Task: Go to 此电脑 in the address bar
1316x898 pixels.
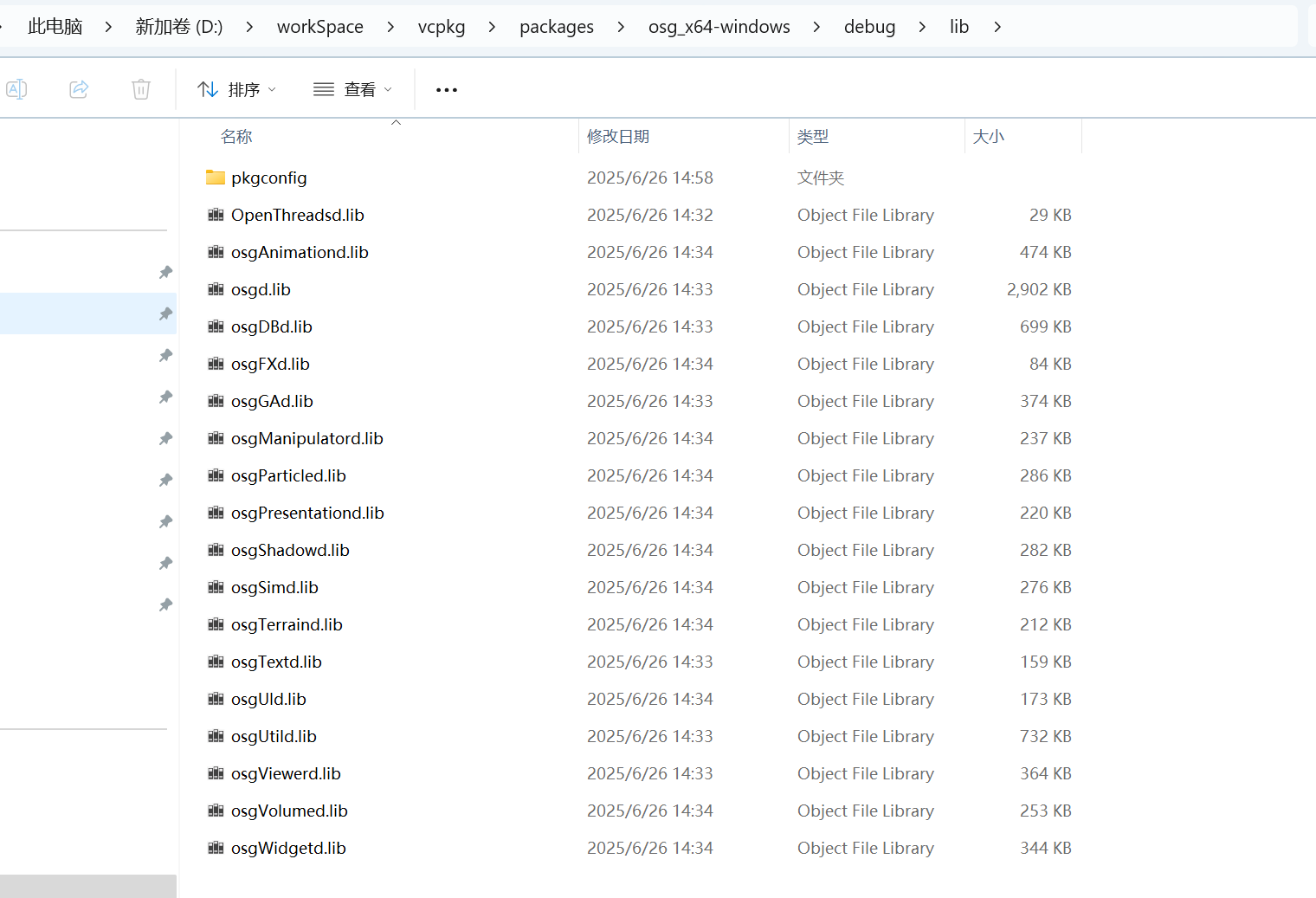Action: (55, 27)
